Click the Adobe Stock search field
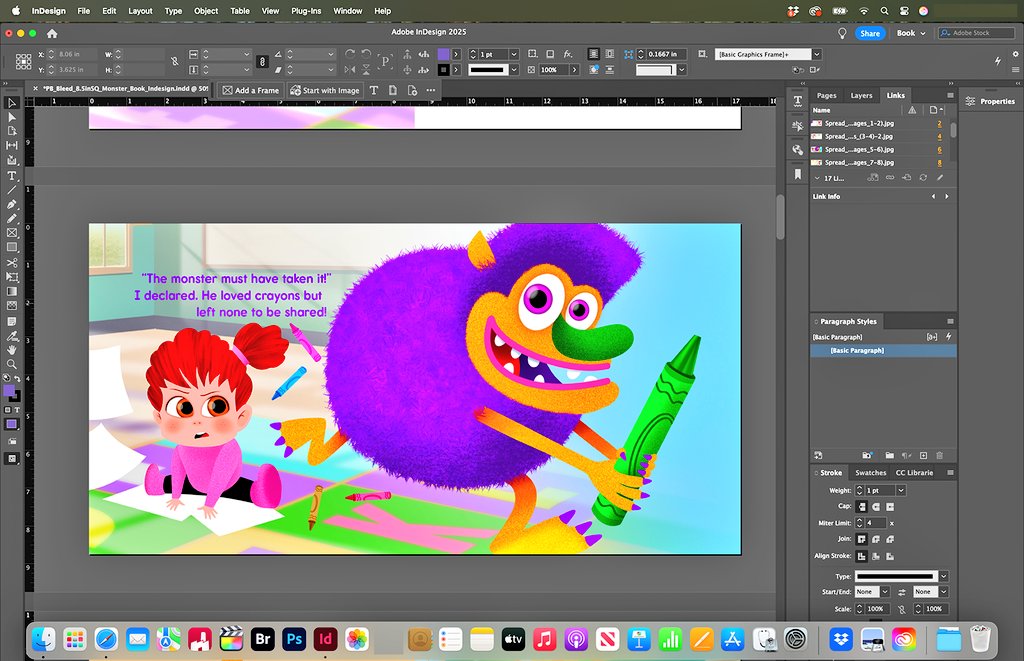 pyautogui.click(x=976, y=33)
